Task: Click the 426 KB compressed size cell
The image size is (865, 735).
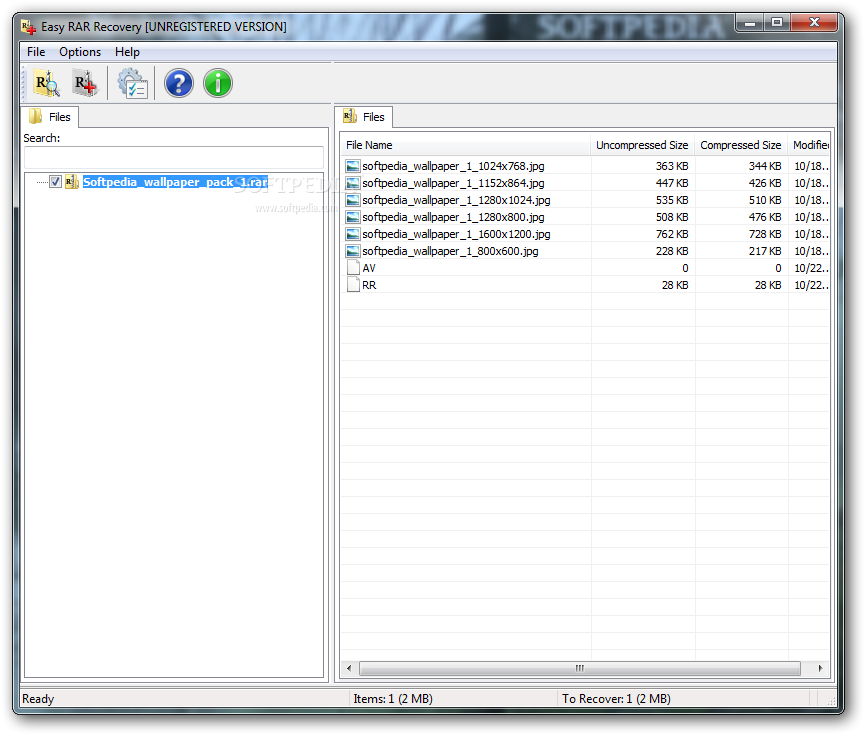Action: pos(765,183)
